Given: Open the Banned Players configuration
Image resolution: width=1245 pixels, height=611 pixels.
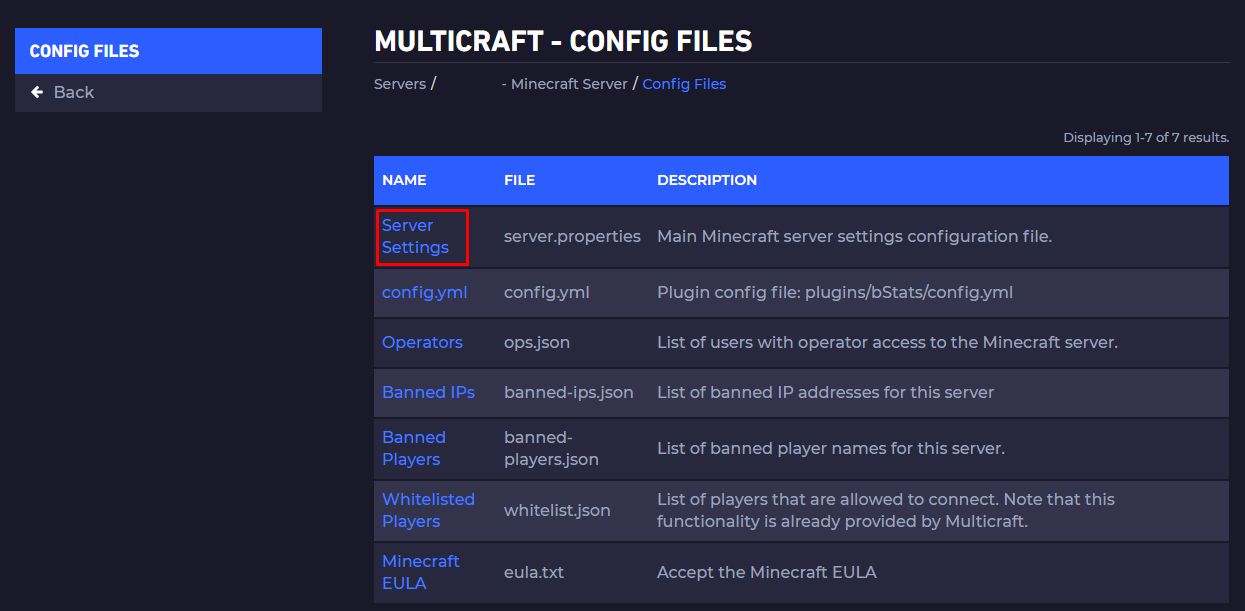Looking at the screenshot, I should [x=414, y=448].
